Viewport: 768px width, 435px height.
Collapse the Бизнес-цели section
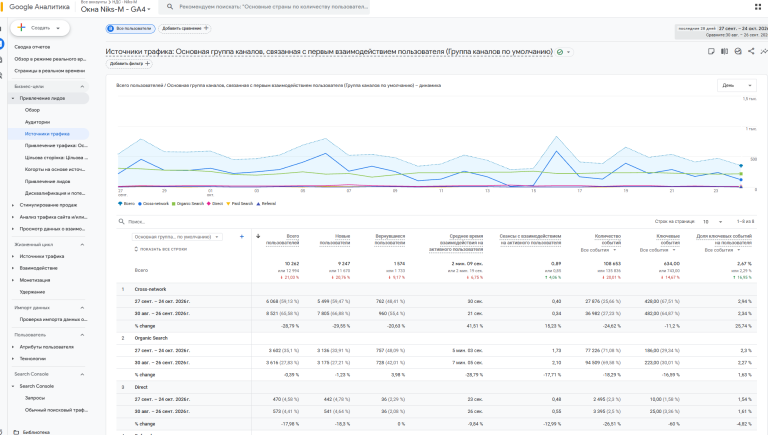(x=82, y=87)
